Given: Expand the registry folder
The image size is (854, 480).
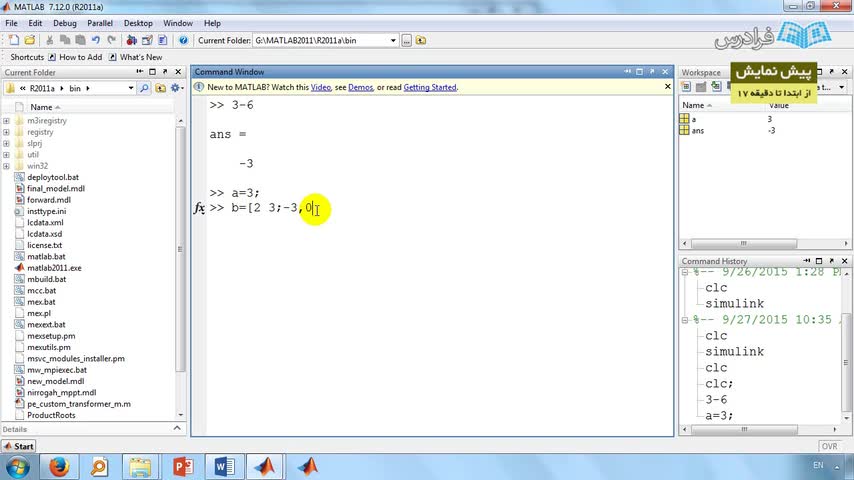Looking at the screenshot, I should 6,132.
